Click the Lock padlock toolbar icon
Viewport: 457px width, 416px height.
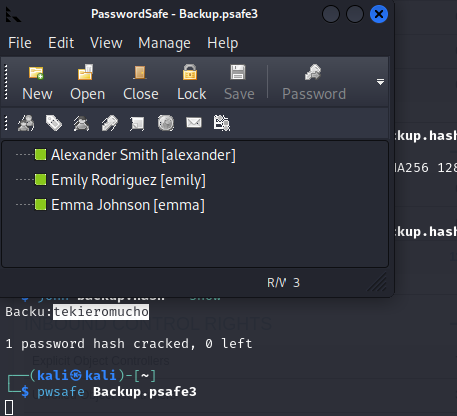coord(190,72)
